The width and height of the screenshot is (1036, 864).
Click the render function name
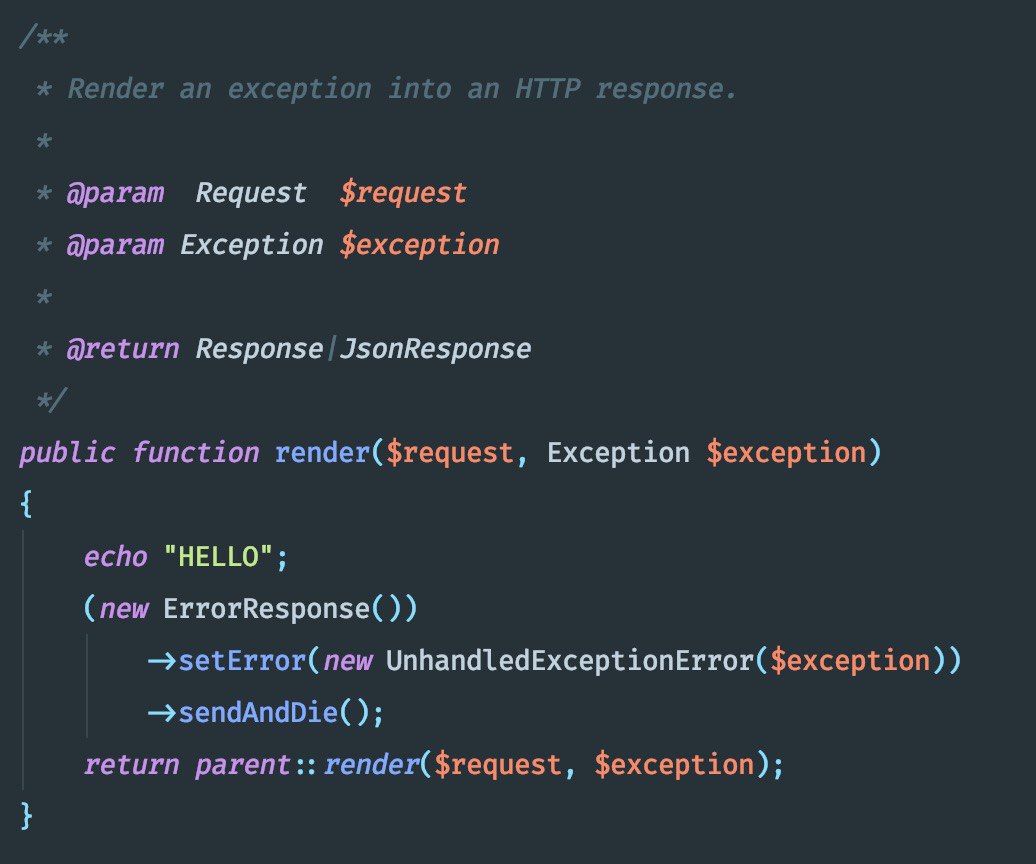(322, 453)
